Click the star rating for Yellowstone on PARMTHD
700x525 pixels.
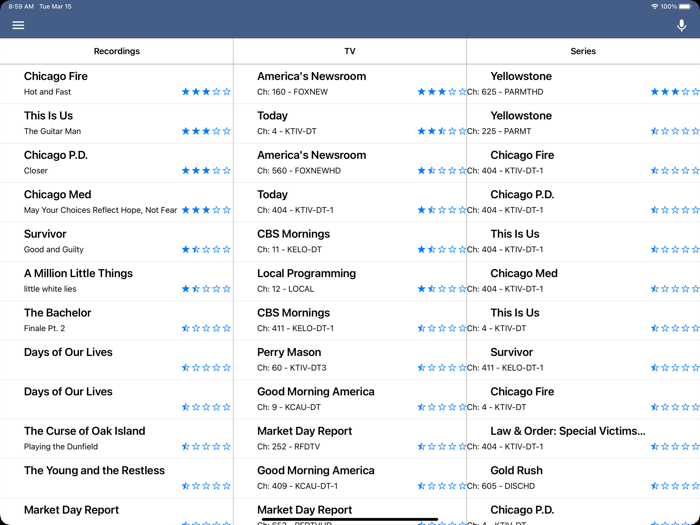675,92
